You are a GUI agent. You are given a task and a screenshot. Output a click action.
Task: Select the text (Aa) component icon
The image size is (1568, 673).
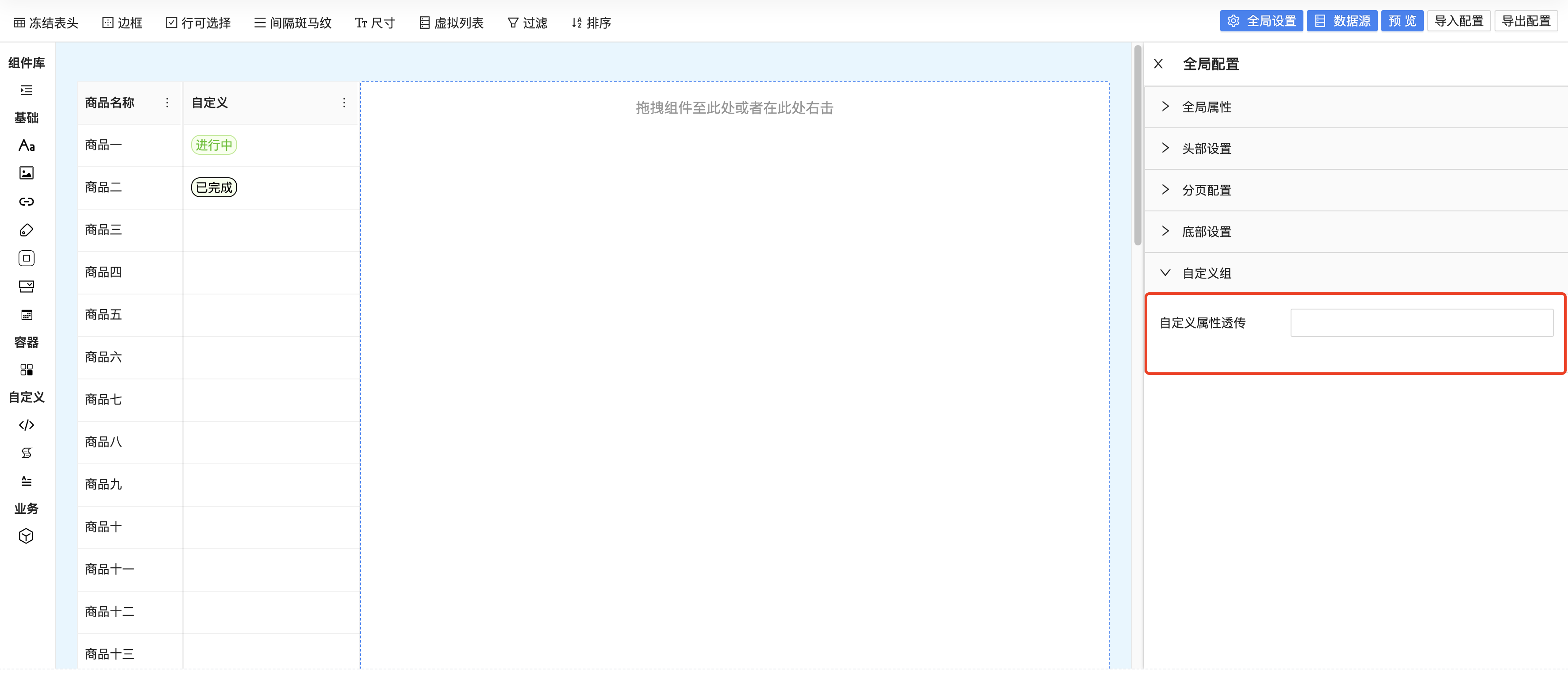[x=26, y=145]
